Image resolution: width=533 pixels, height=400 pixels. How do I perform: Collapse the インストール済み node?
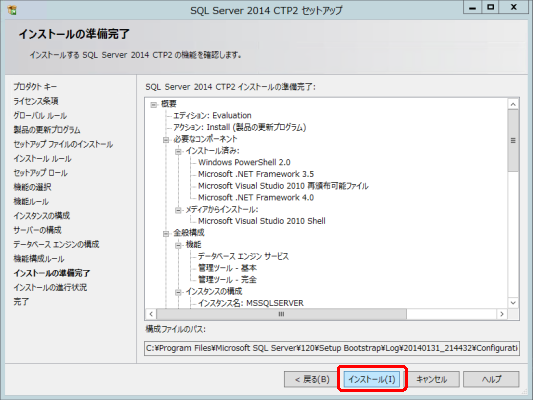click(178, 152)
